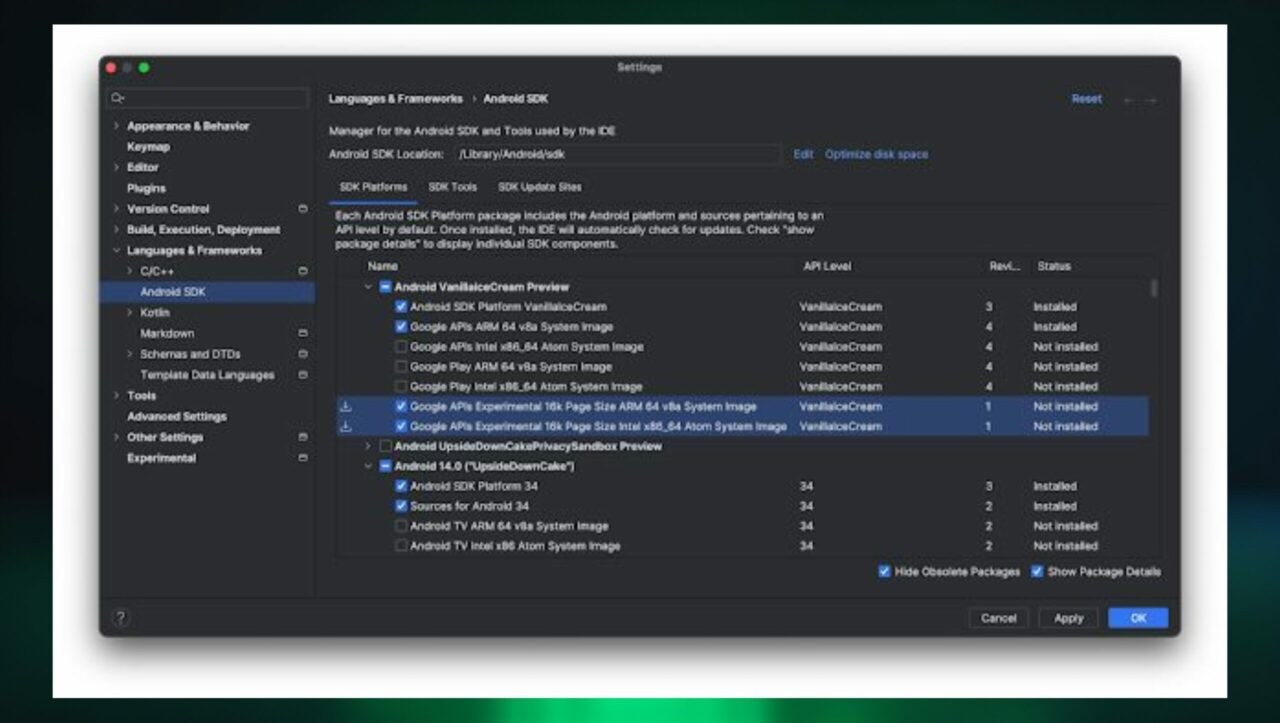Uncheck Android SDK Platform VanillaIceCream
This screenshot has height=723, width=1280.
point(401,307)
